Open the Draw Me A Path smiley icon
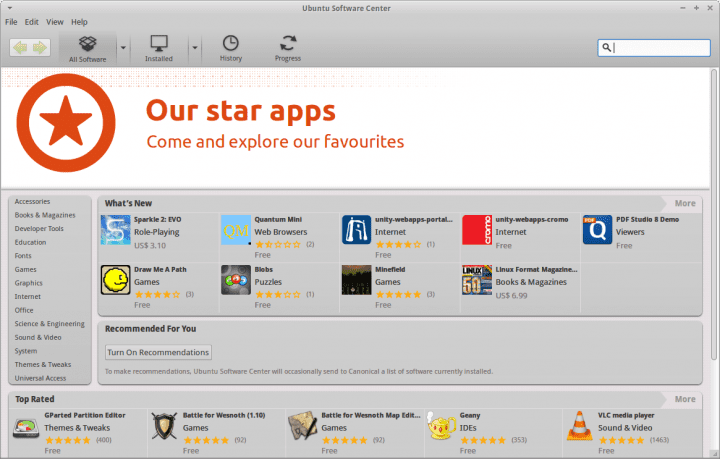This screenshot has height=459, width=720. coord(116,280)
